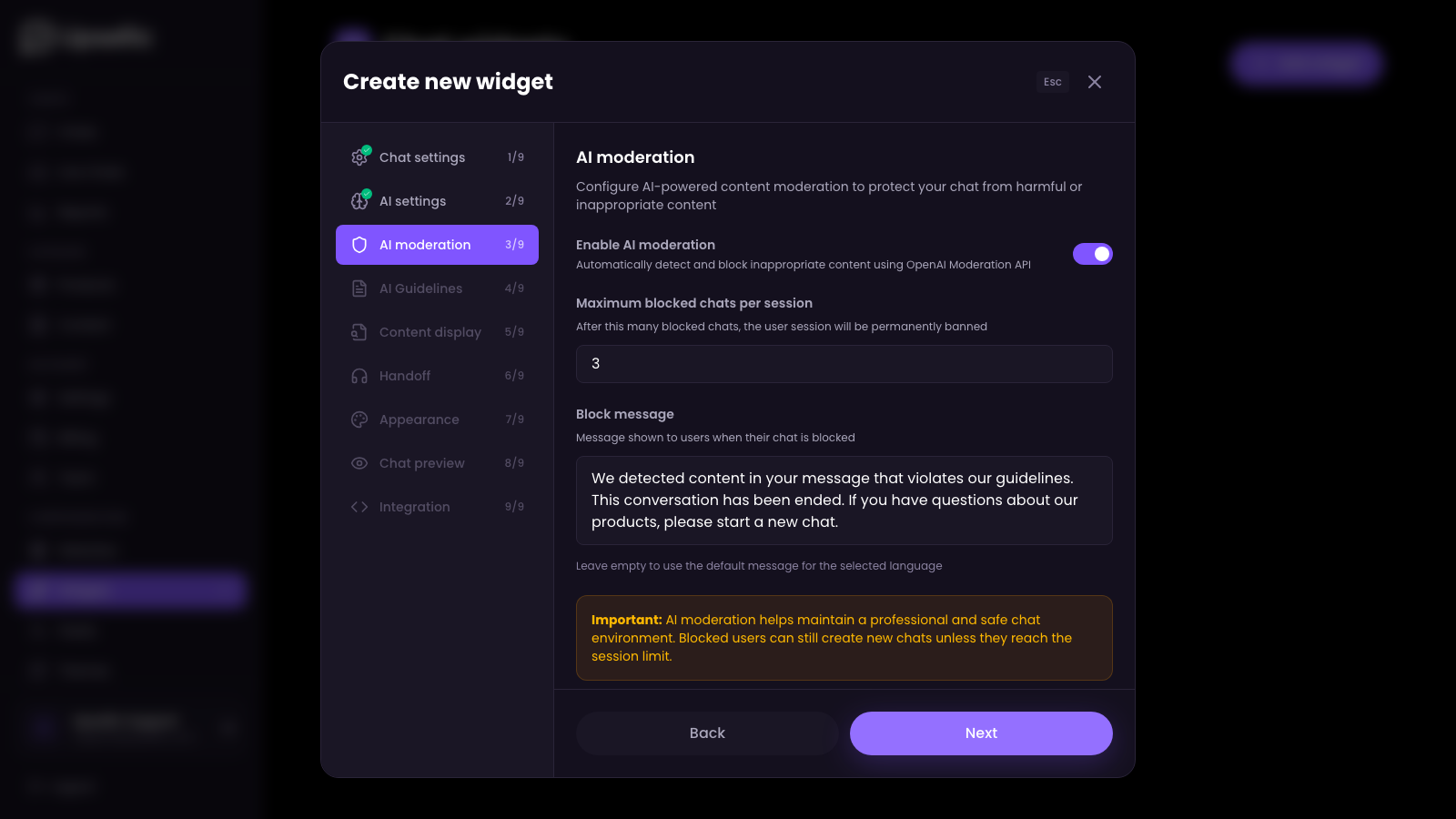Close the Create new widget dialog
The height and width of the screenshot is (819, 1456).
(1095, 82)
